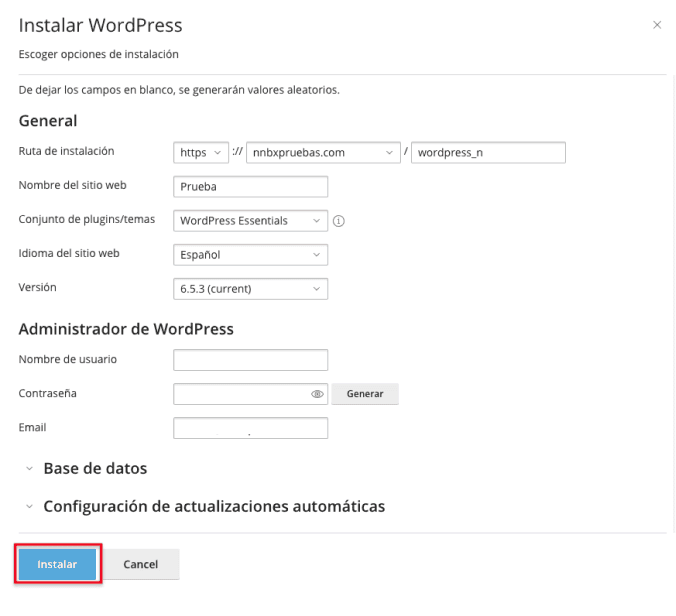Open the WordPress Essentials plugin set dropdown

(x=250, y=220)
